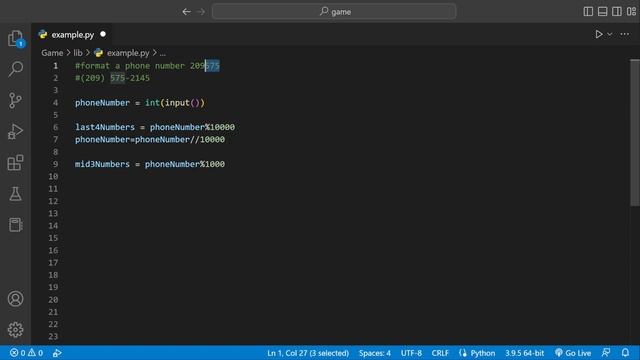Select the Game breadcrumb folder
The height and width of the screenshot is (360, 640).
(x=52, y=53)
